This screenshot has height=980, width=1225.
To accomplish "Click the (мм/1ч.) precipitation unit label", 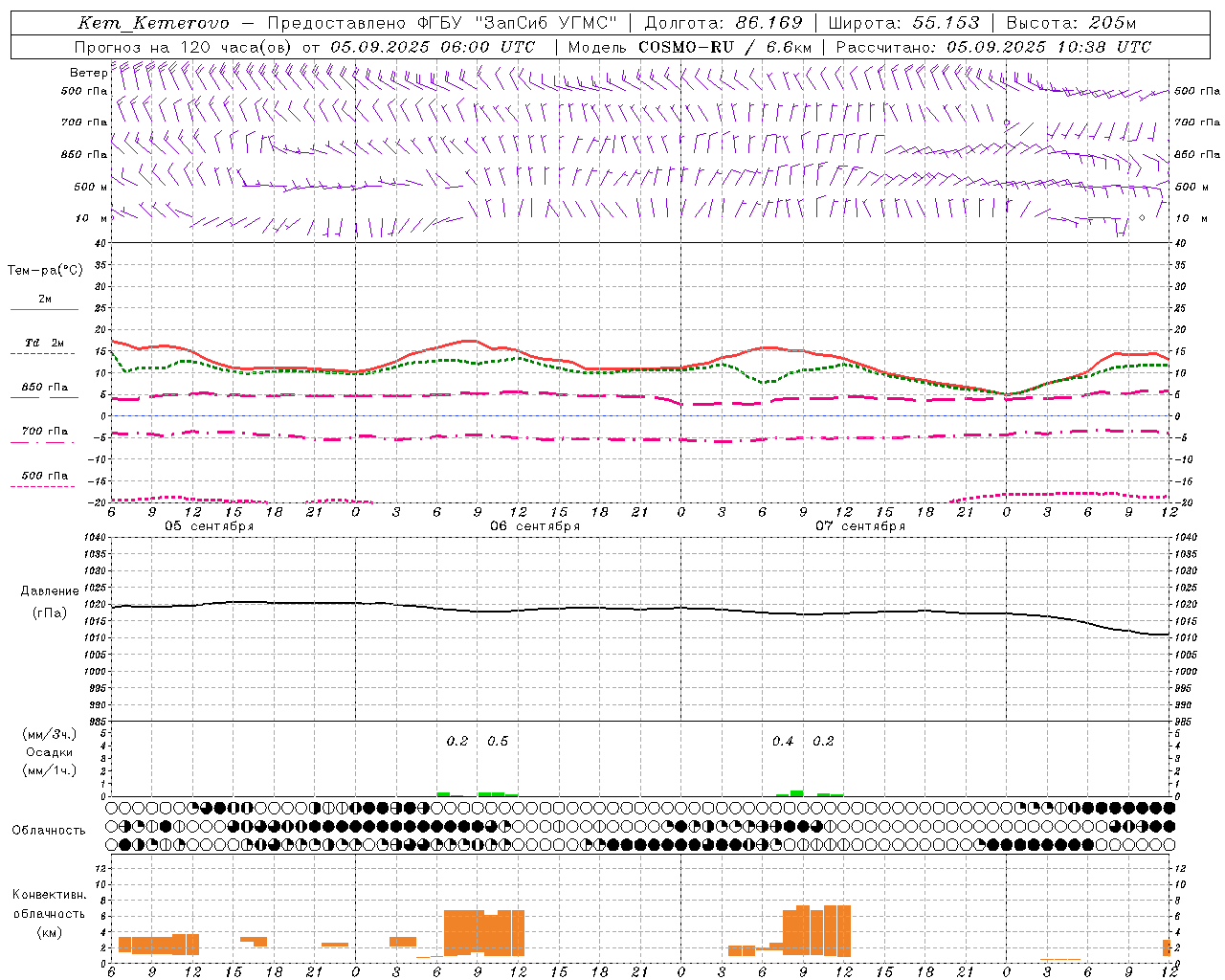I will pos(50,770).
